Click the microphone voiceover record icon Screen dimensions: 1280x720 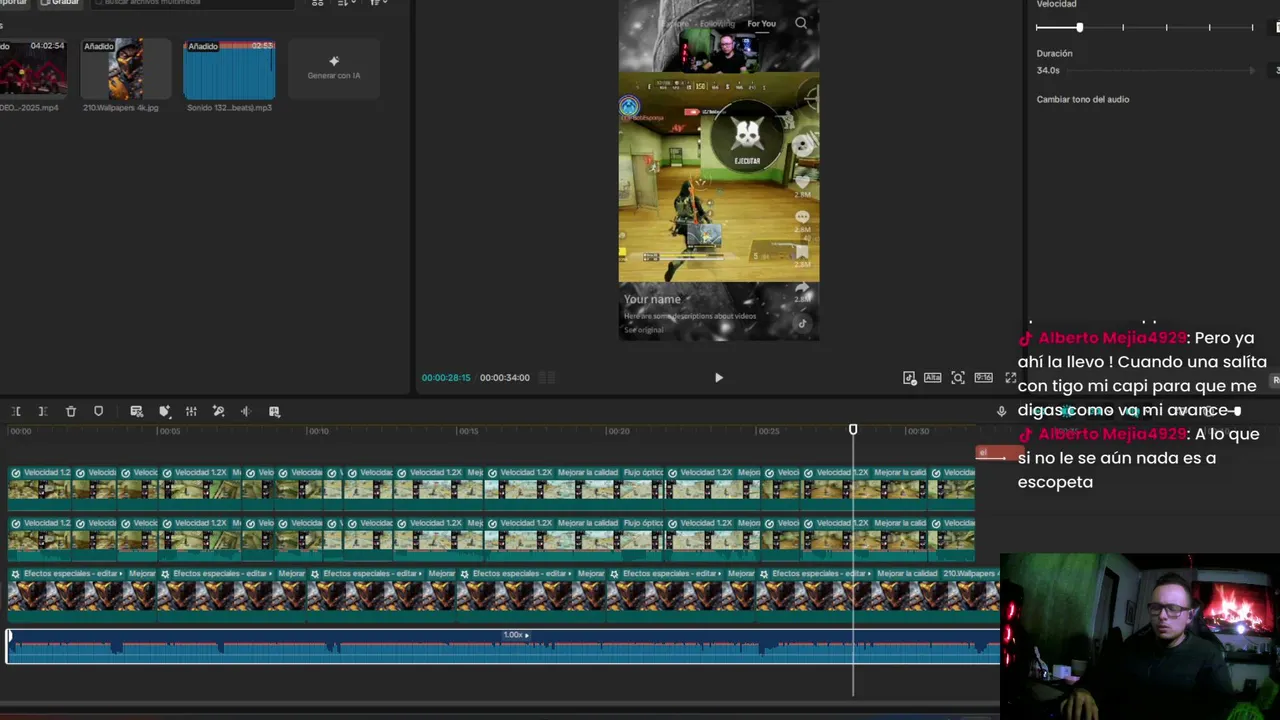[x=1001, y=411]
